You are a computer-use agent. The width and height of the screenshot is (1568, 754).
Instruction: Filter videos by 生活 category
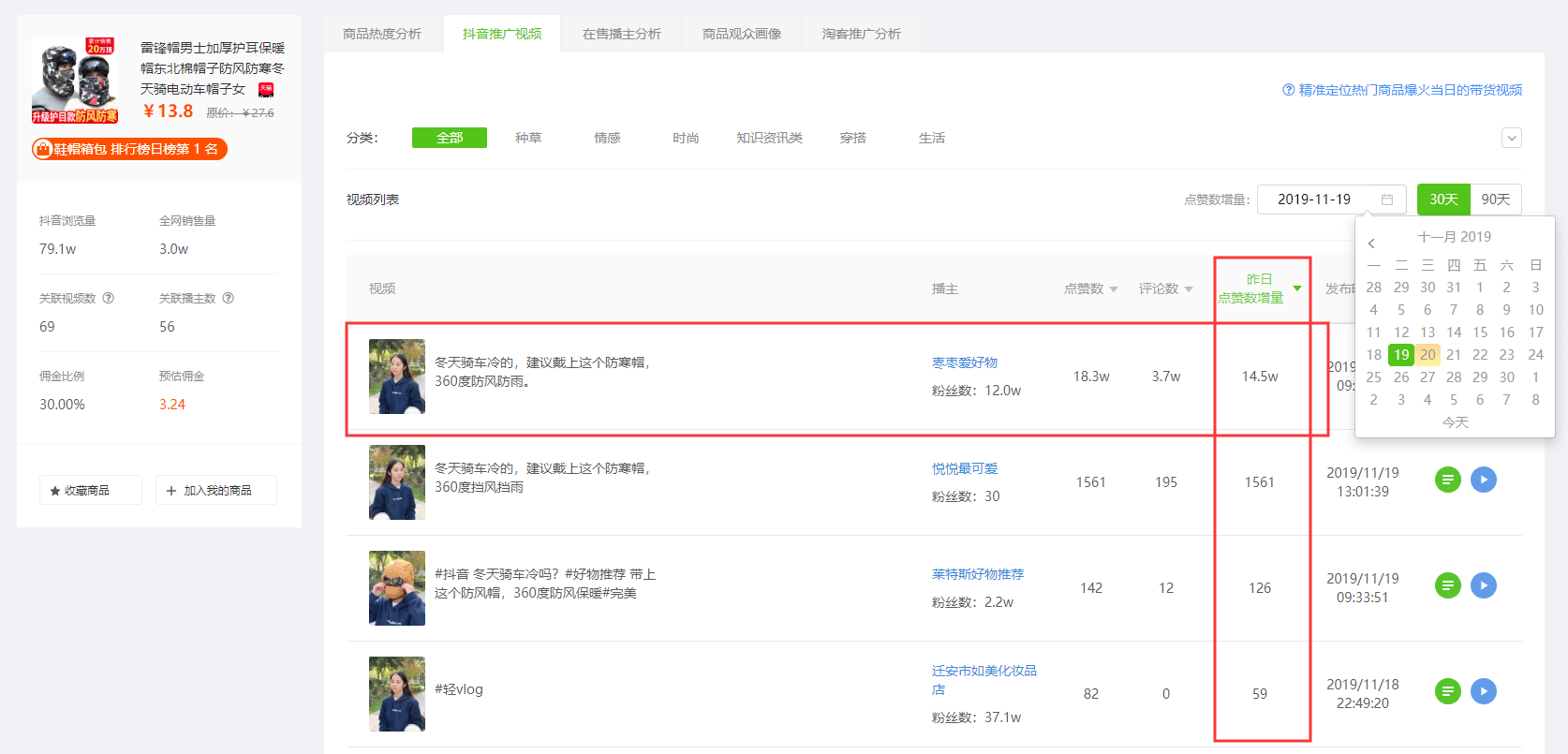[932, 138]
